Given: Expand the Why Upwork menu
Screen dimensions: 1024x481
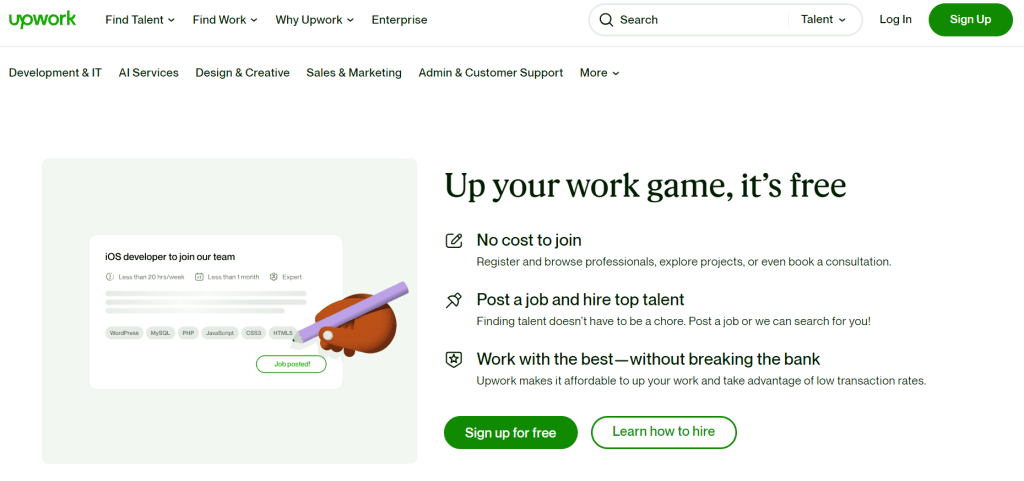Looking at the screenshot, I should (315, 20).
